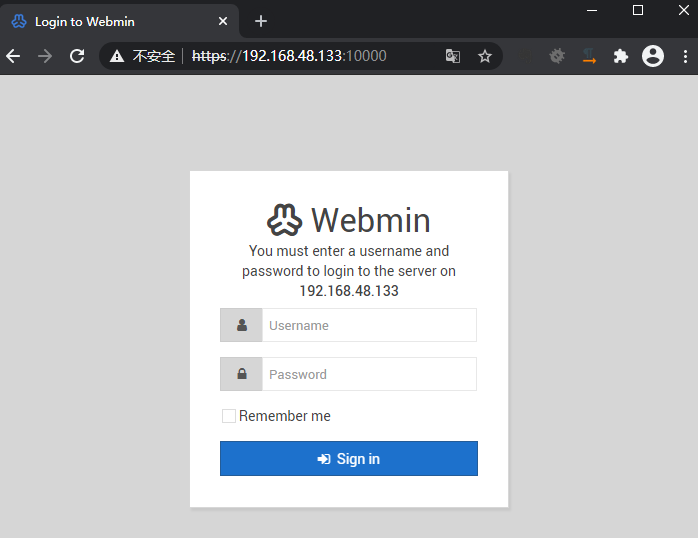Screen dimensions: 698x538
Task: Reload the Webmin login page
Action: [x=77, y=56]
